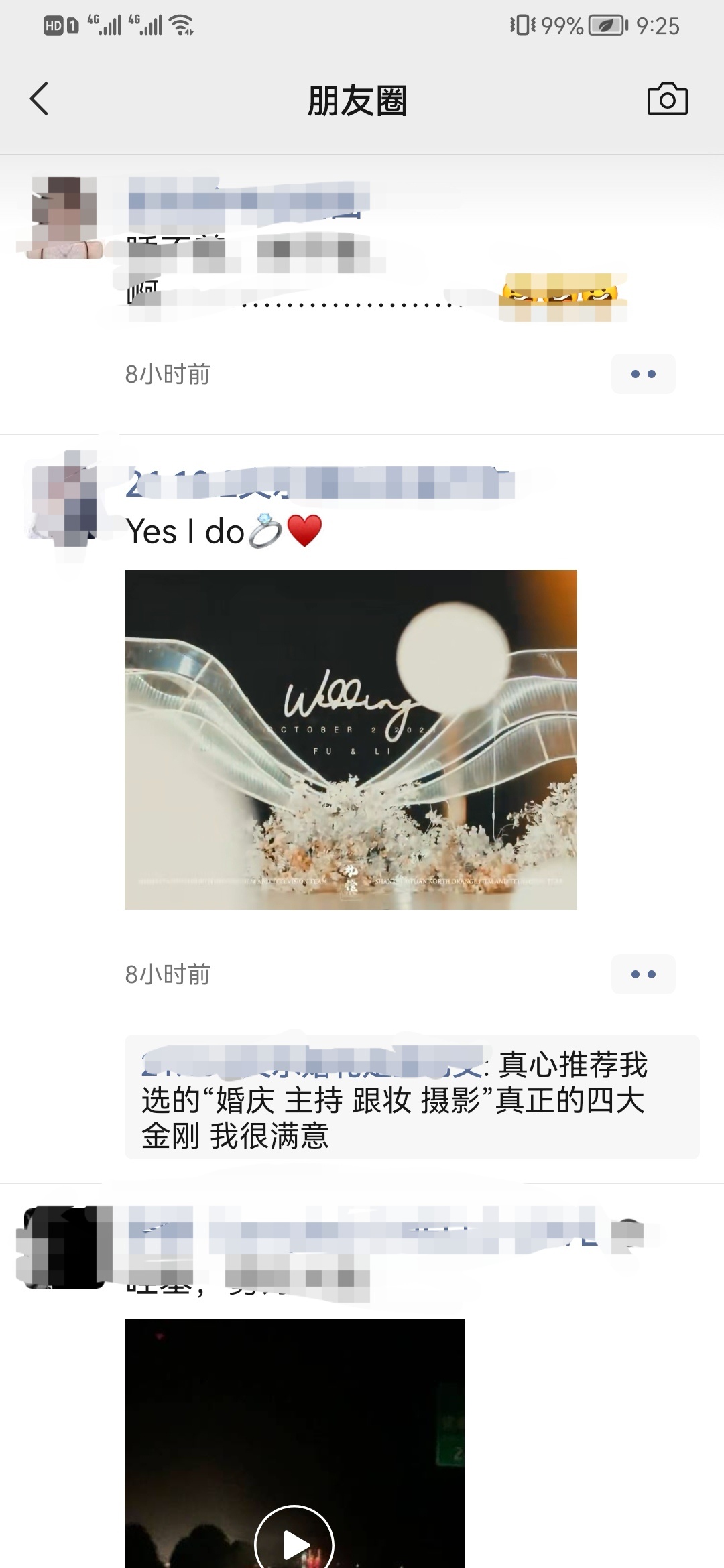Tap the 8小时前 timestamp under the wedding photo
The image size is (724, 1568).
[168, 974]
